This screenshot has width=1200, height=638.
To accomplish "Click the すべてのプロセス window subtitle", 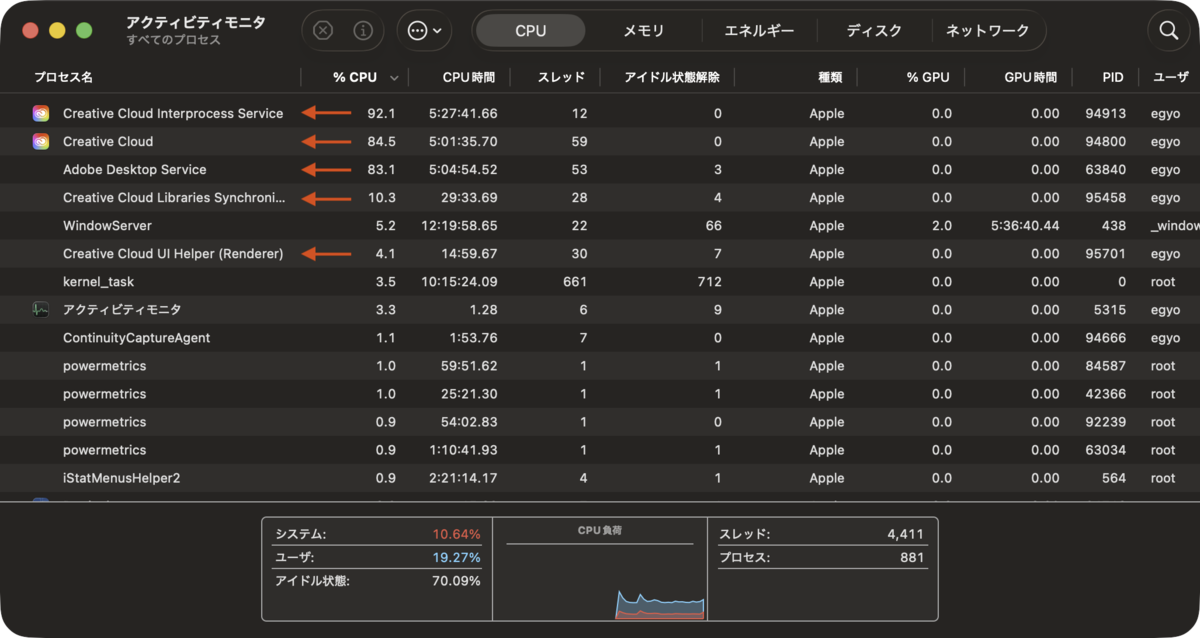I will (x=174, y=40).
